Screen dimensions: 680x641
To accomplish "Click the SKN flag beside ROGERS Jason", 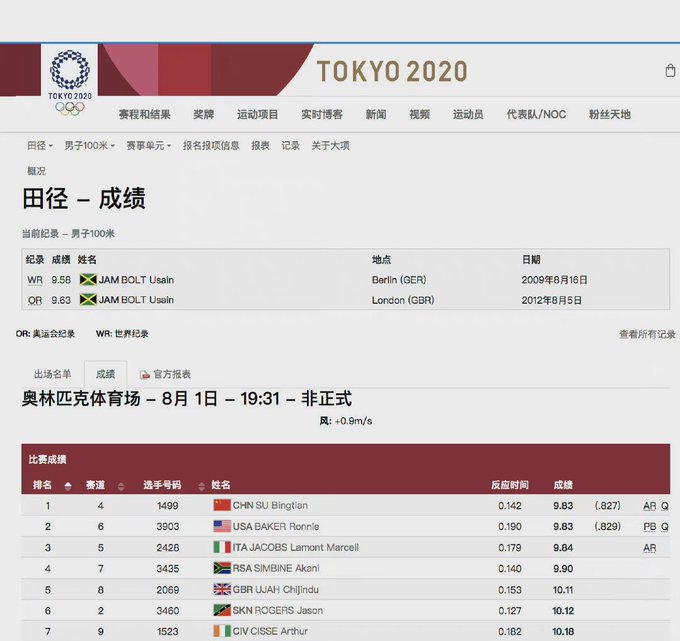I will 222,610.
